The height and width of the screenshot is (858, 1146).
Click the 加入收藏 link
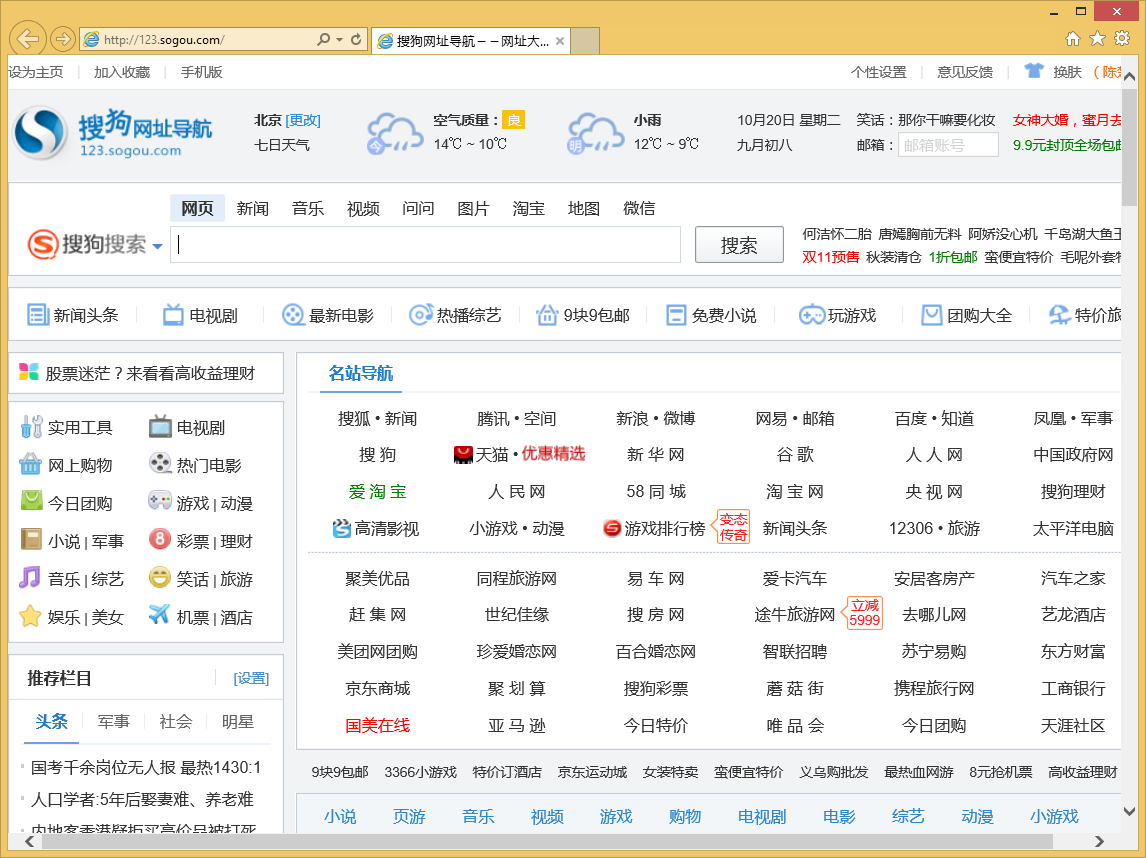tap(121, 72)
